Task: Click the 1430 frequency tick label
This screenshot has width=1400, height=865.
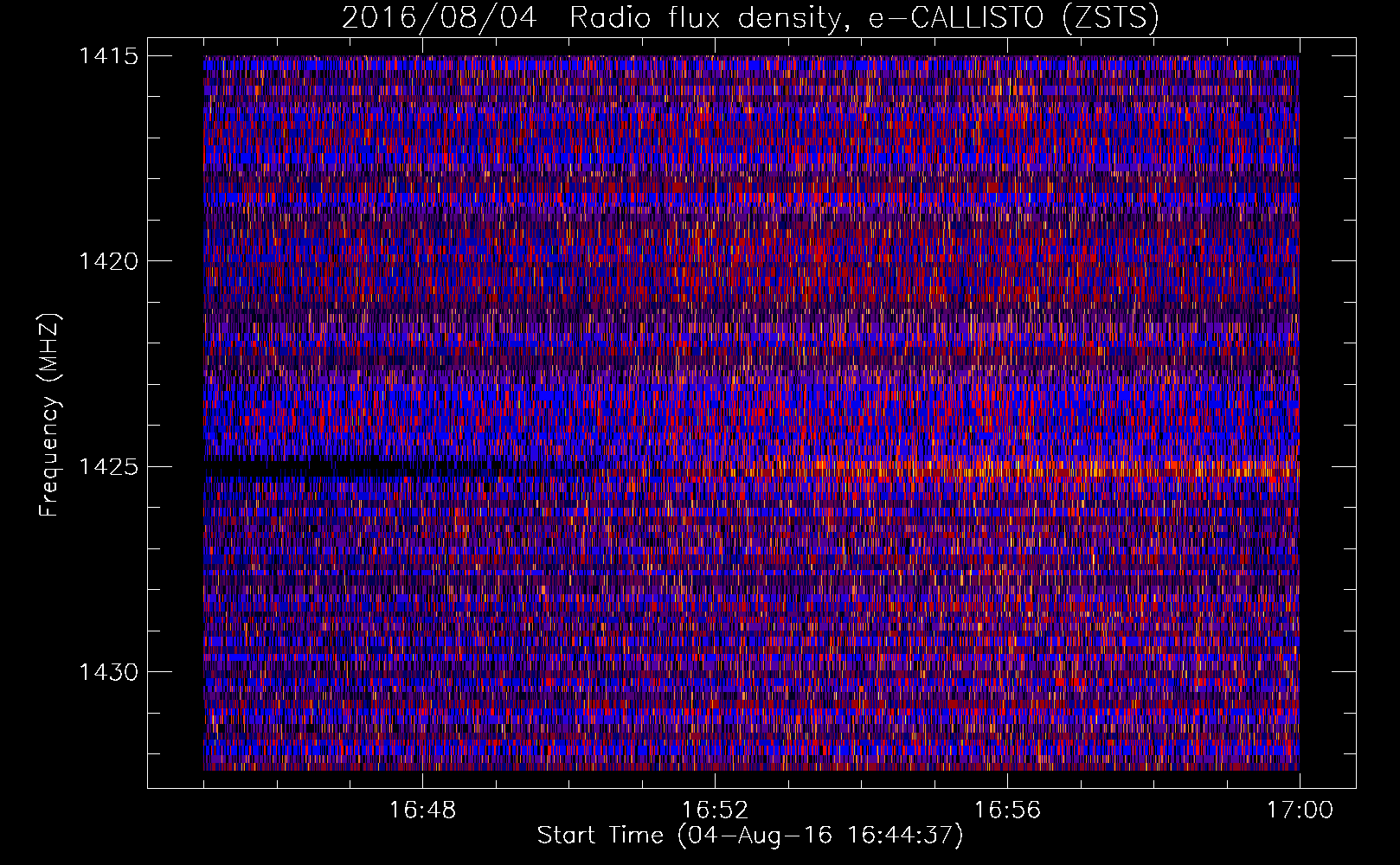Action: pos(108,672)
